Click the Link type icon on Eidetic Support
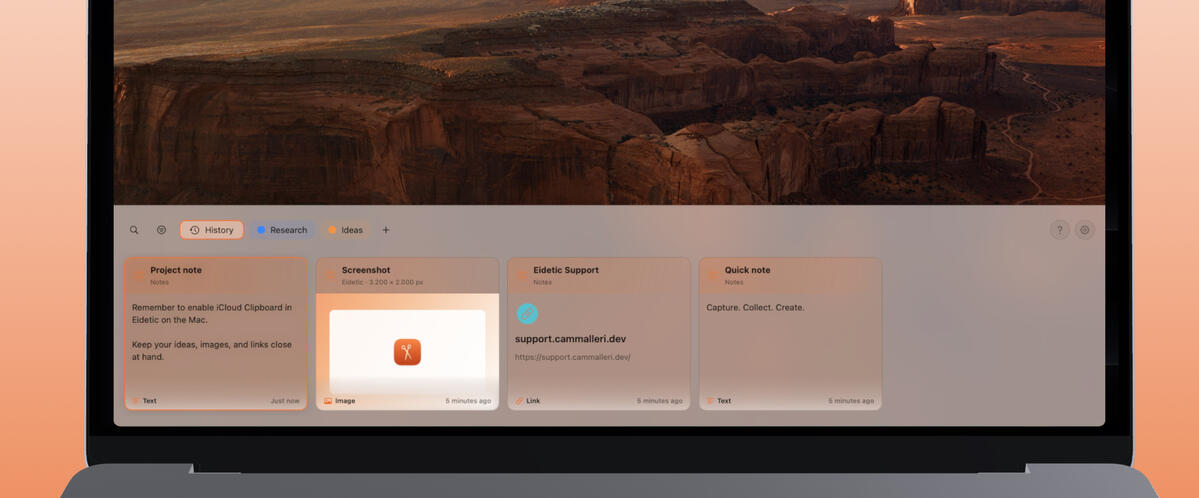 point(519,401)
